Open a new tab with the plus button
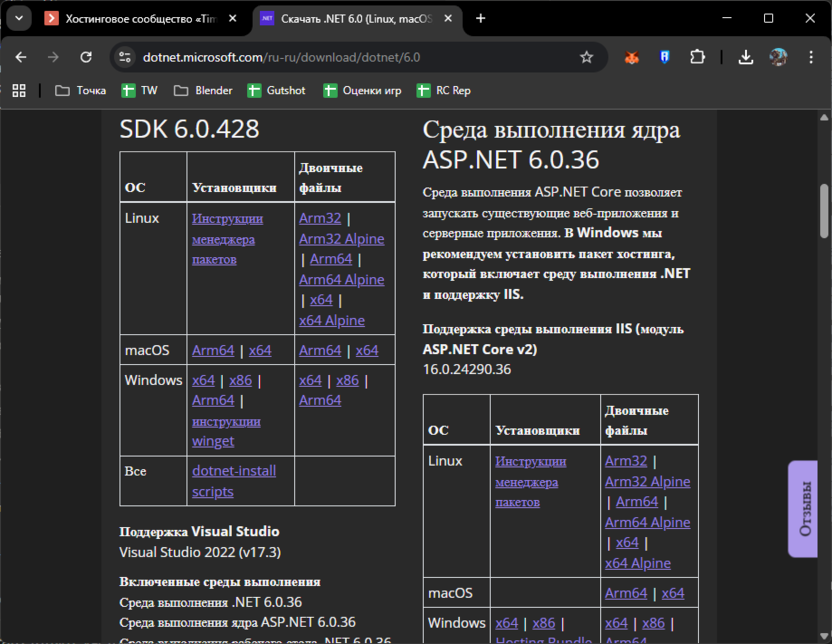Viewport: 832px width, 644px height. (x=482, y=18)
